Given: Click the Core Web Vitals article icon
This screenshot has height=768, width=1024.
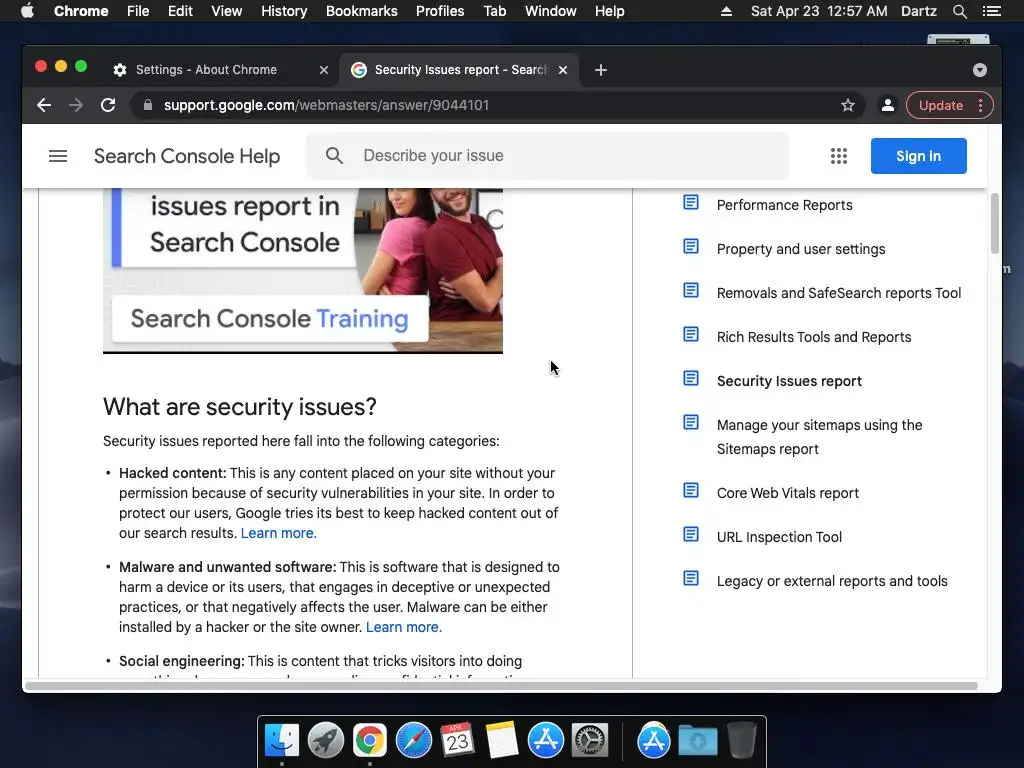Looking at the screenshot, I should coord(691,490).
